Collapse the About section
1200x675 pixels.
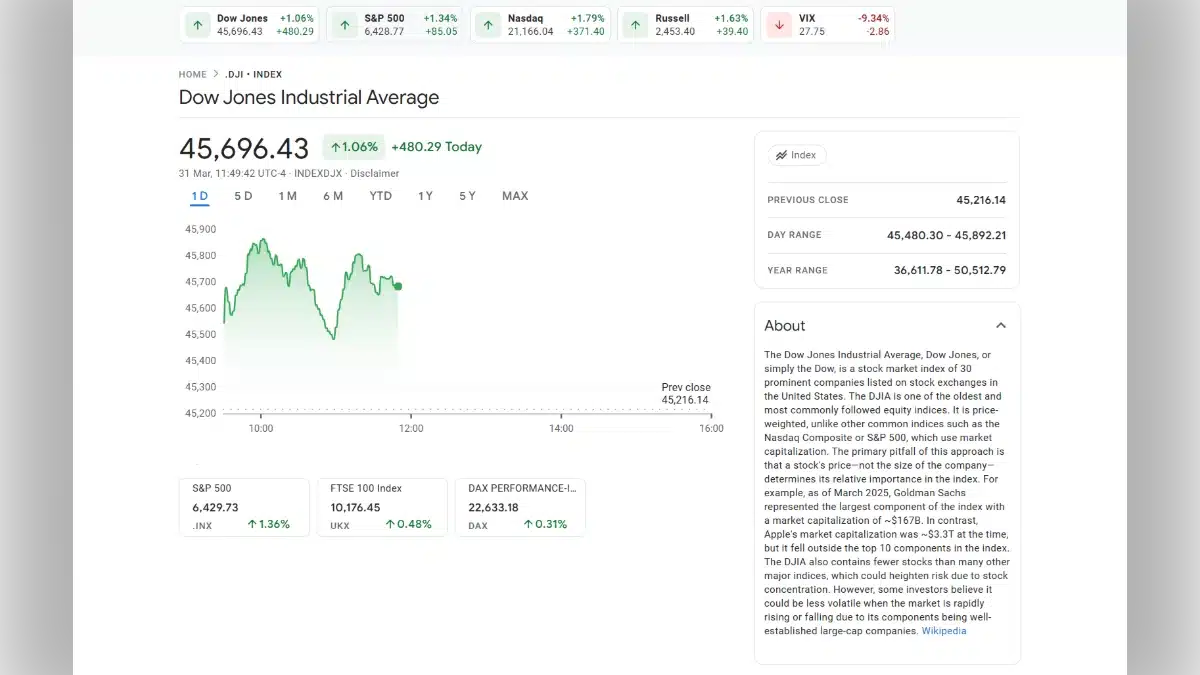pyautogui.click(x=1001, y=325)
